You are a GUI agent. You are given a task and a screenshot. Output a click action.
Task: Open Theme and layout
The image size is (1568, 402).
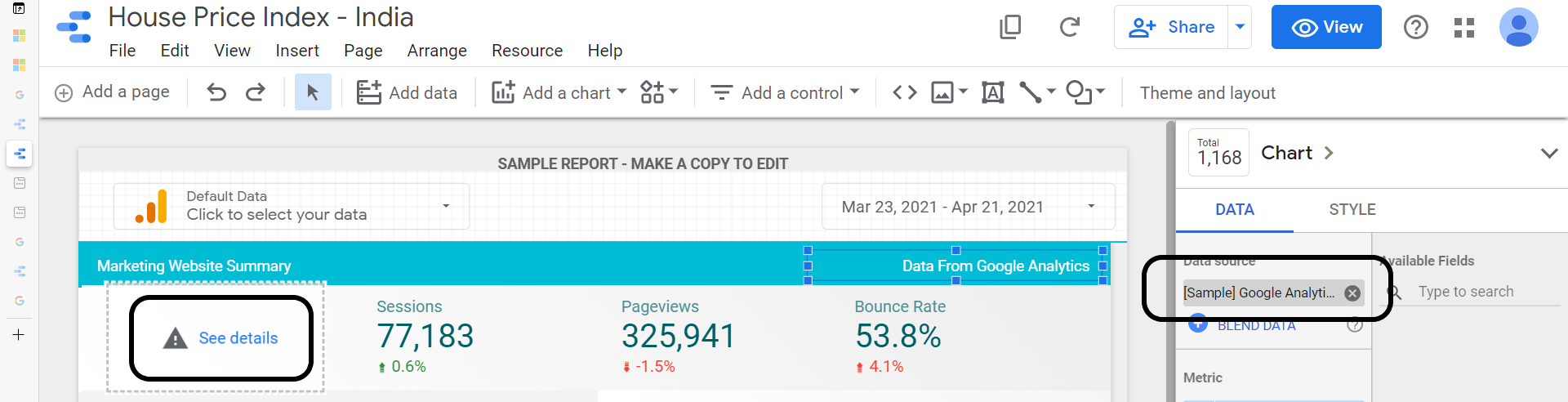pos(1208,93)
